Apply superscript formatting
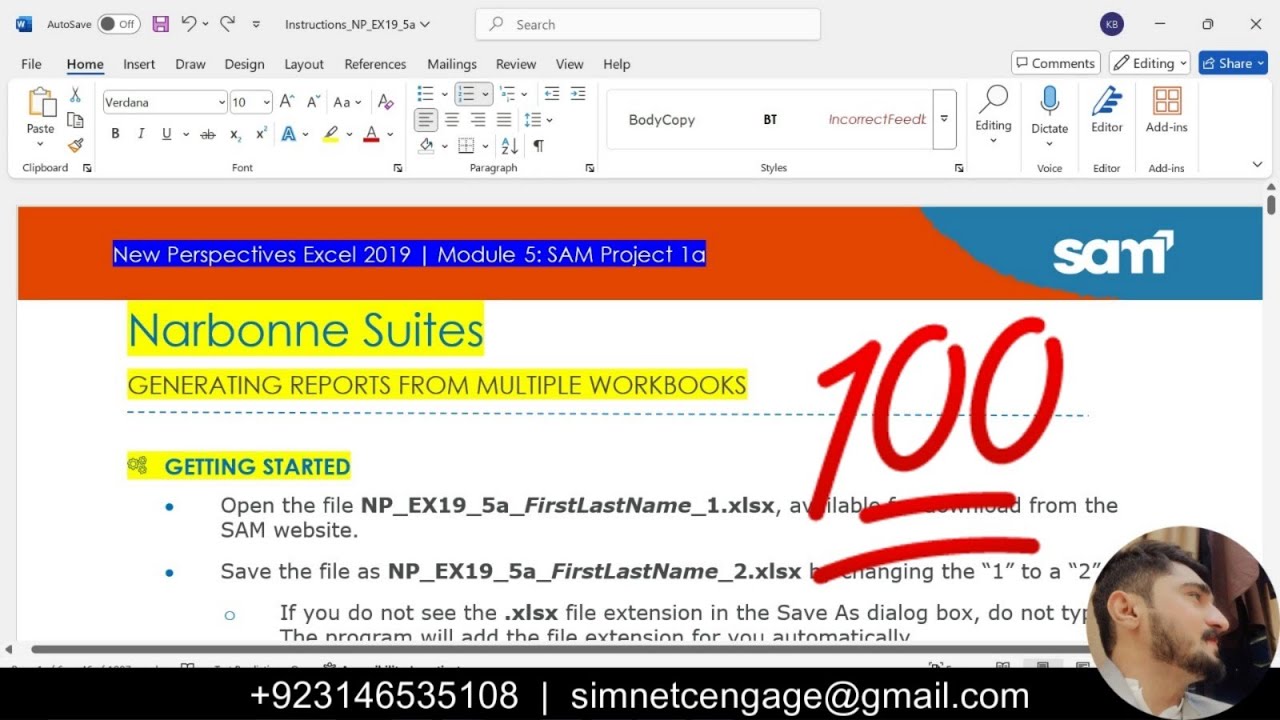Viewport: 1280px width, 720px height. coord(261,134)
